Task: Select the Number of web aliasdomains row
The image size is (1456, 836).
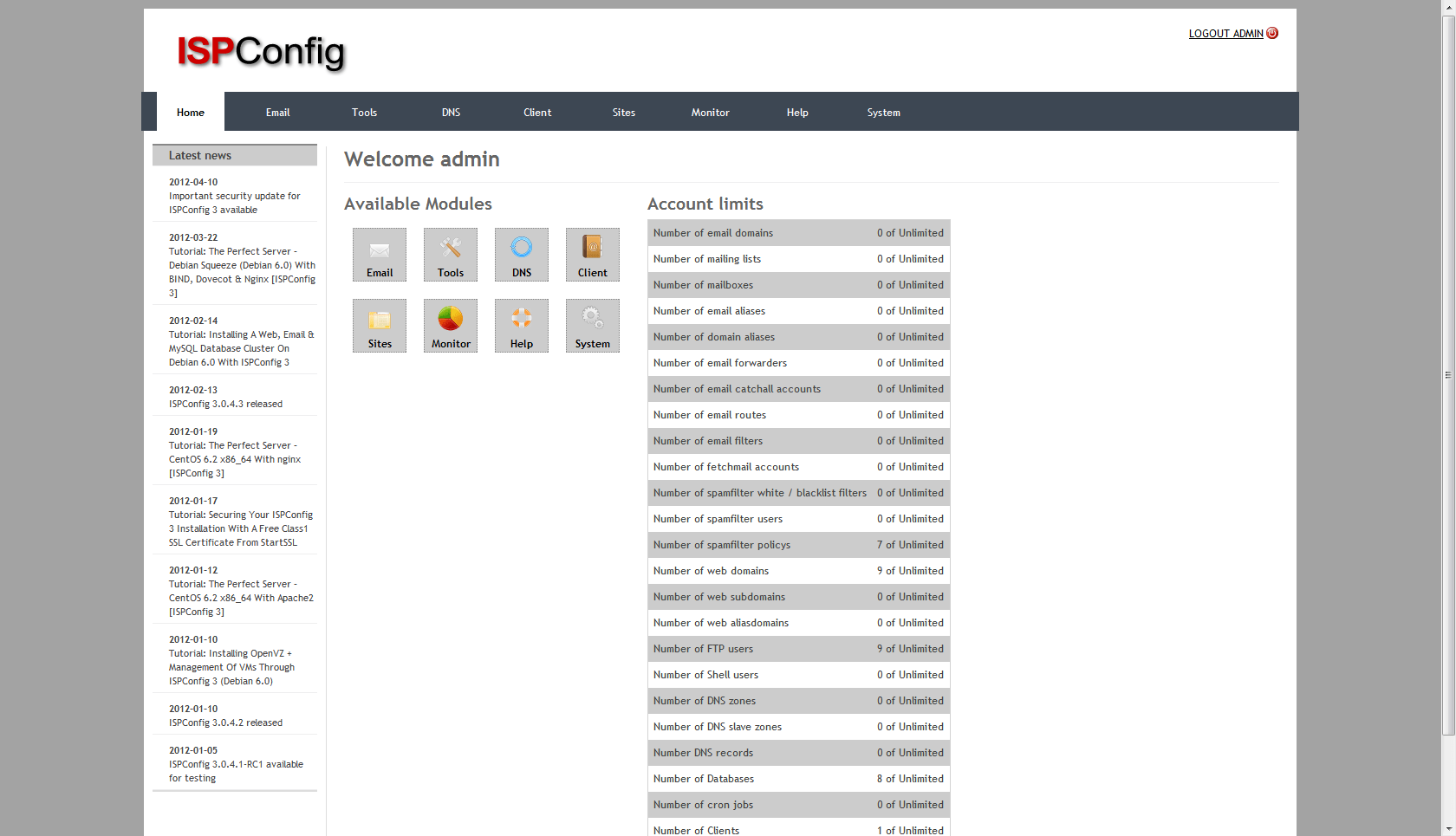Action: pos(799,623)
